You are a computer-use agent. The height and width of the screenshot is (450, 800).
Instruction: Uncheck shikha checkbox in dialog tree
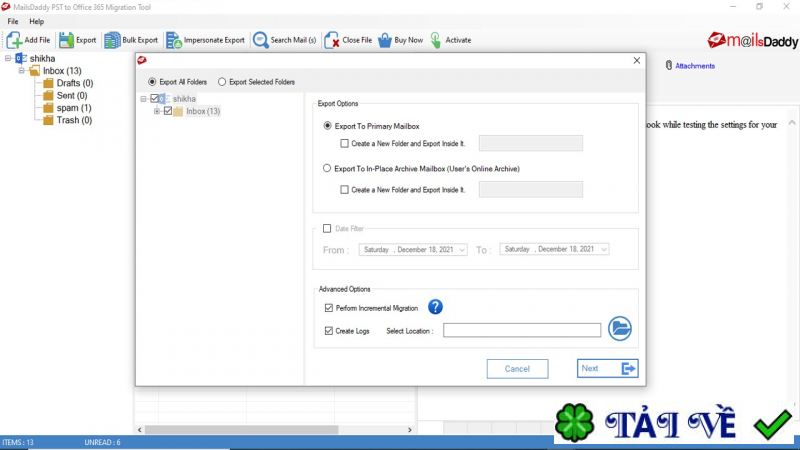(154, 98)
